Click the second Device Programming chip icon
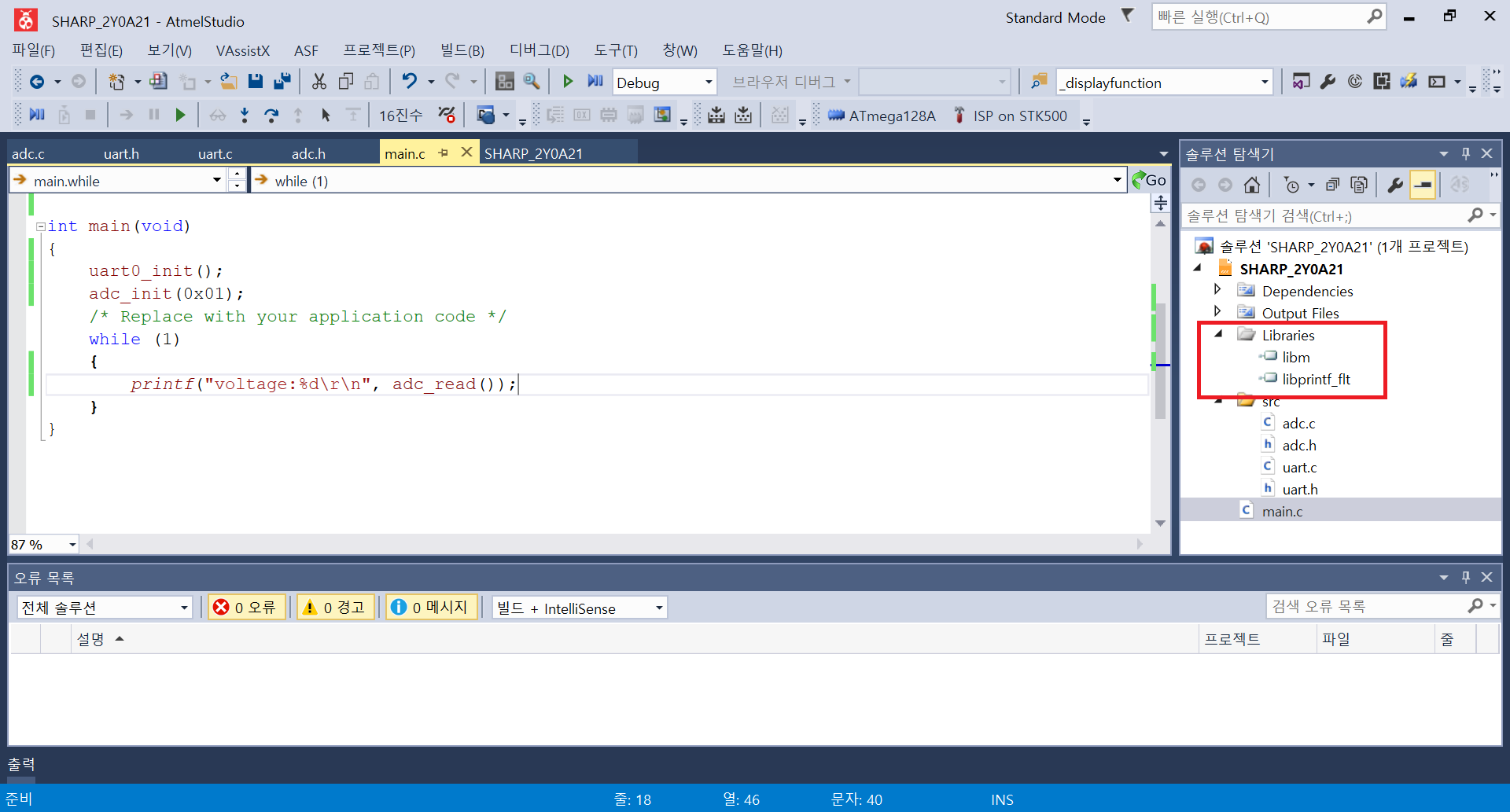Screen dimensions: 1510x812 [x=743, y=116]
